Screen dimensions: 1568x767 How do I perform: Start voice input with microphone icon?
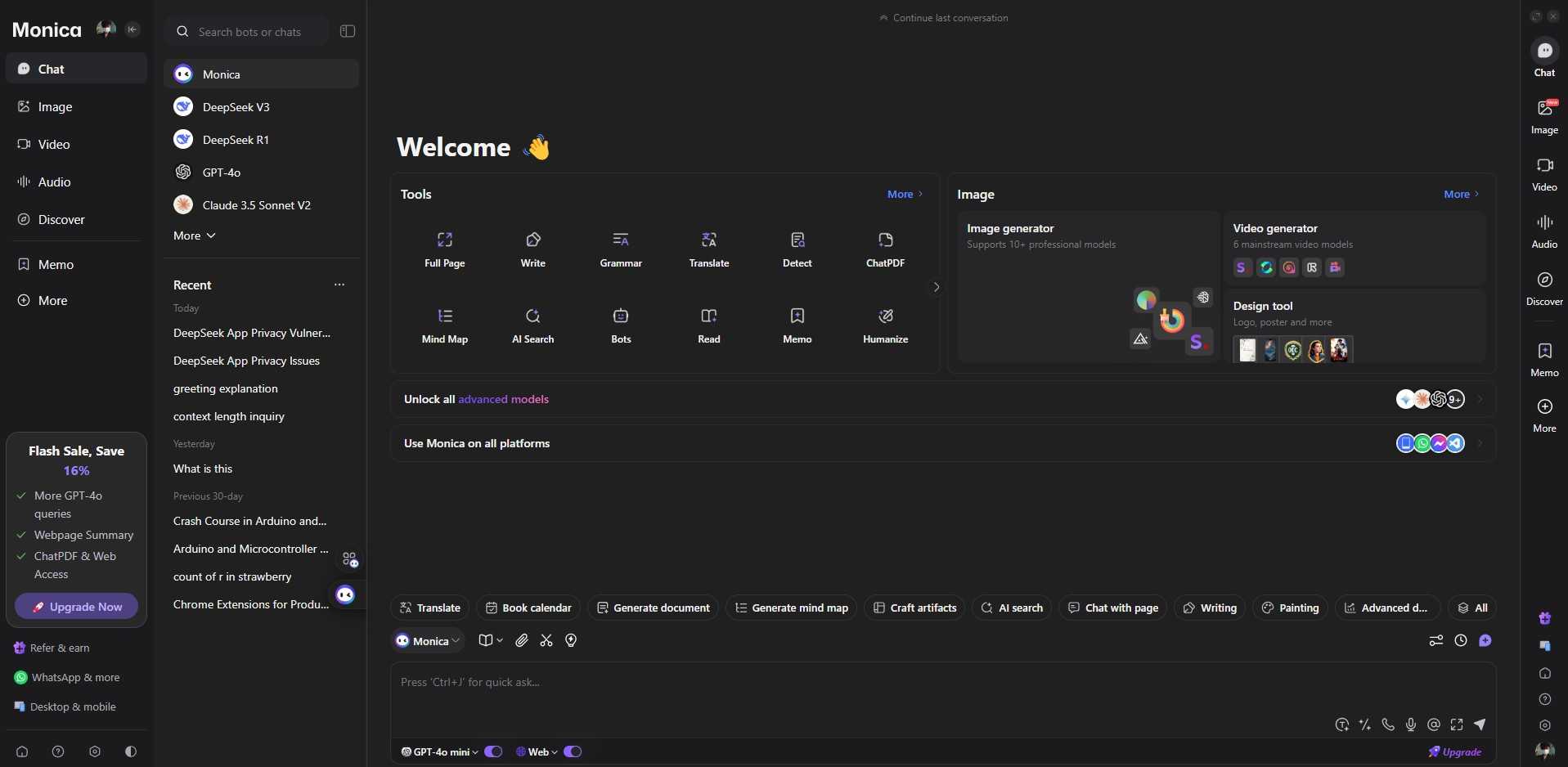point(1410,724)
